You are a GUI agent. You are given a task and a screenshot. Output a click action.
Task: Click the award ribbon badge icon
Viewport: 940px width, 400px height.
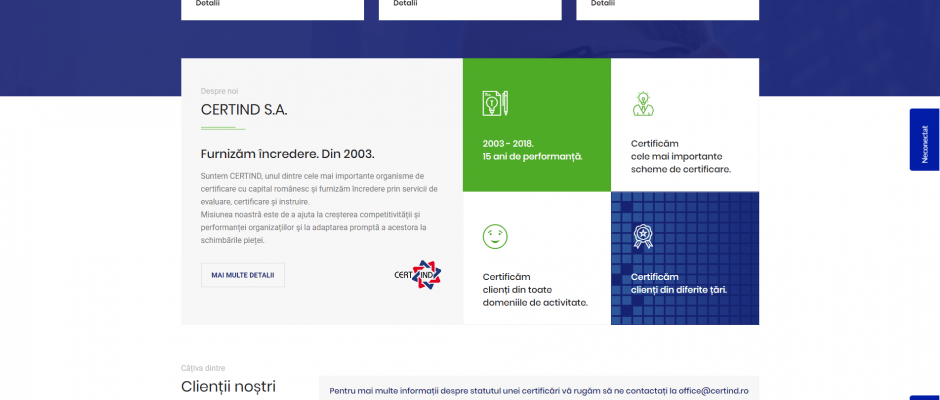coord(643,236)
